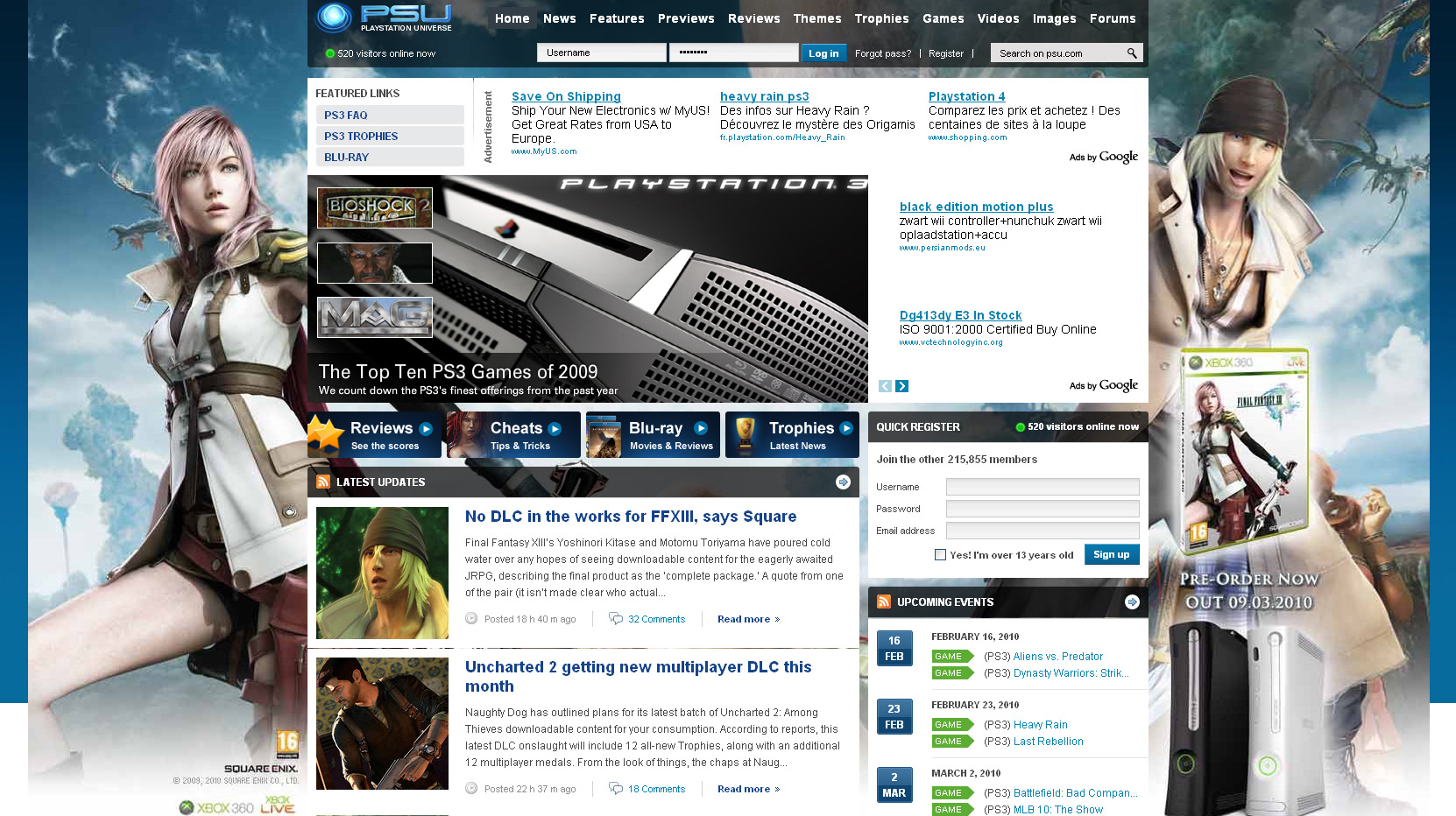
Task: Click the speech bubble icon beside 32 Comments
Action: coord(616,619)
